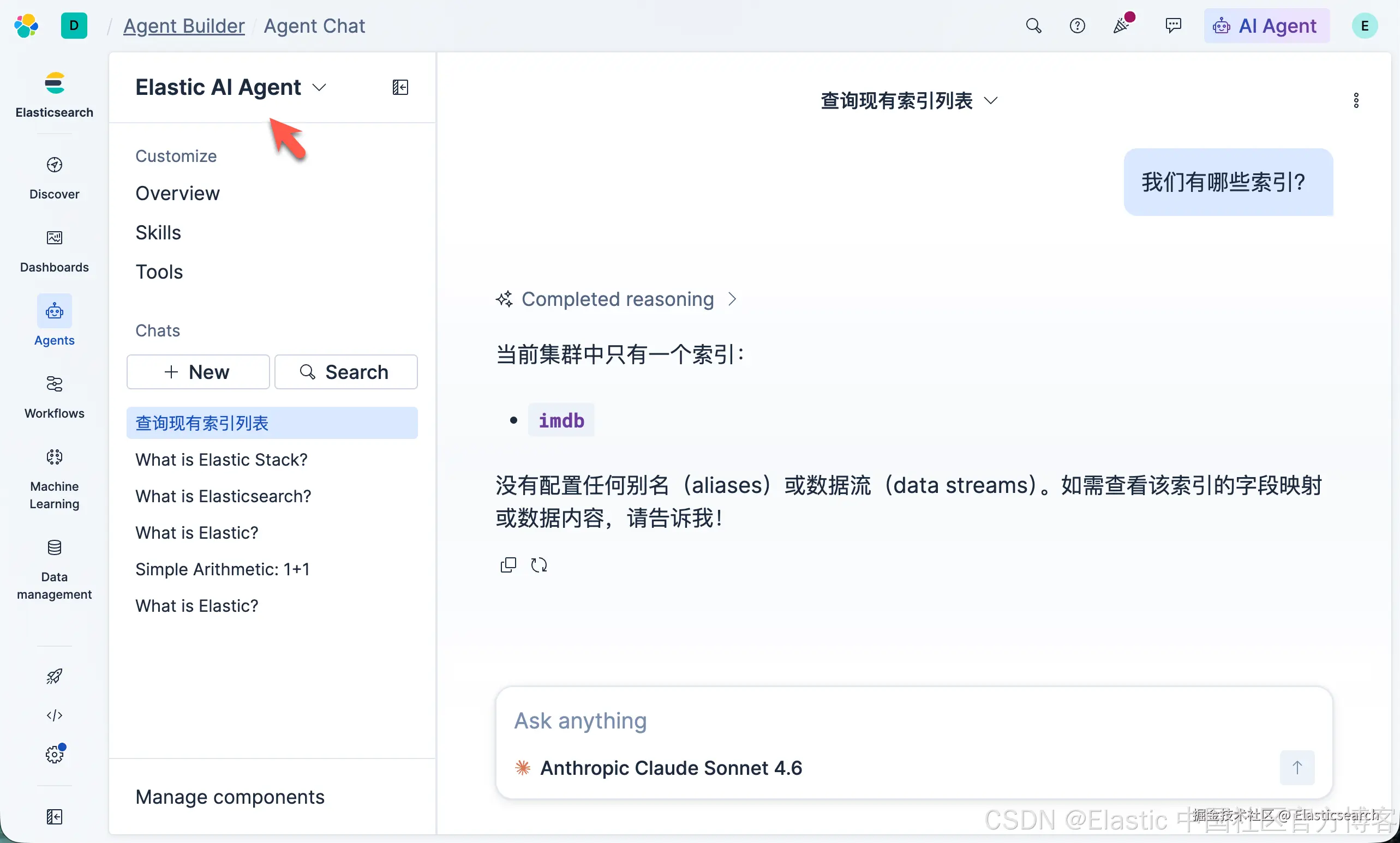Open the Tools menu item
The height and width of the screenshot is (843, 1400).
coord(159,272)
